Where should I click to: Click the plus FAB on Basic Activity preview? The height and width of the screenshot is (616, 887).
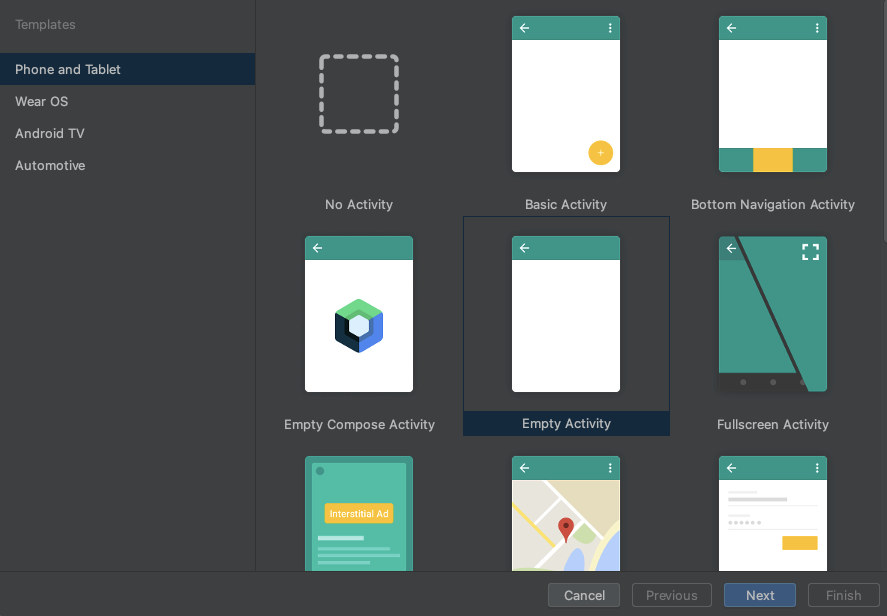pyautogui.click(x=601, y=153)
